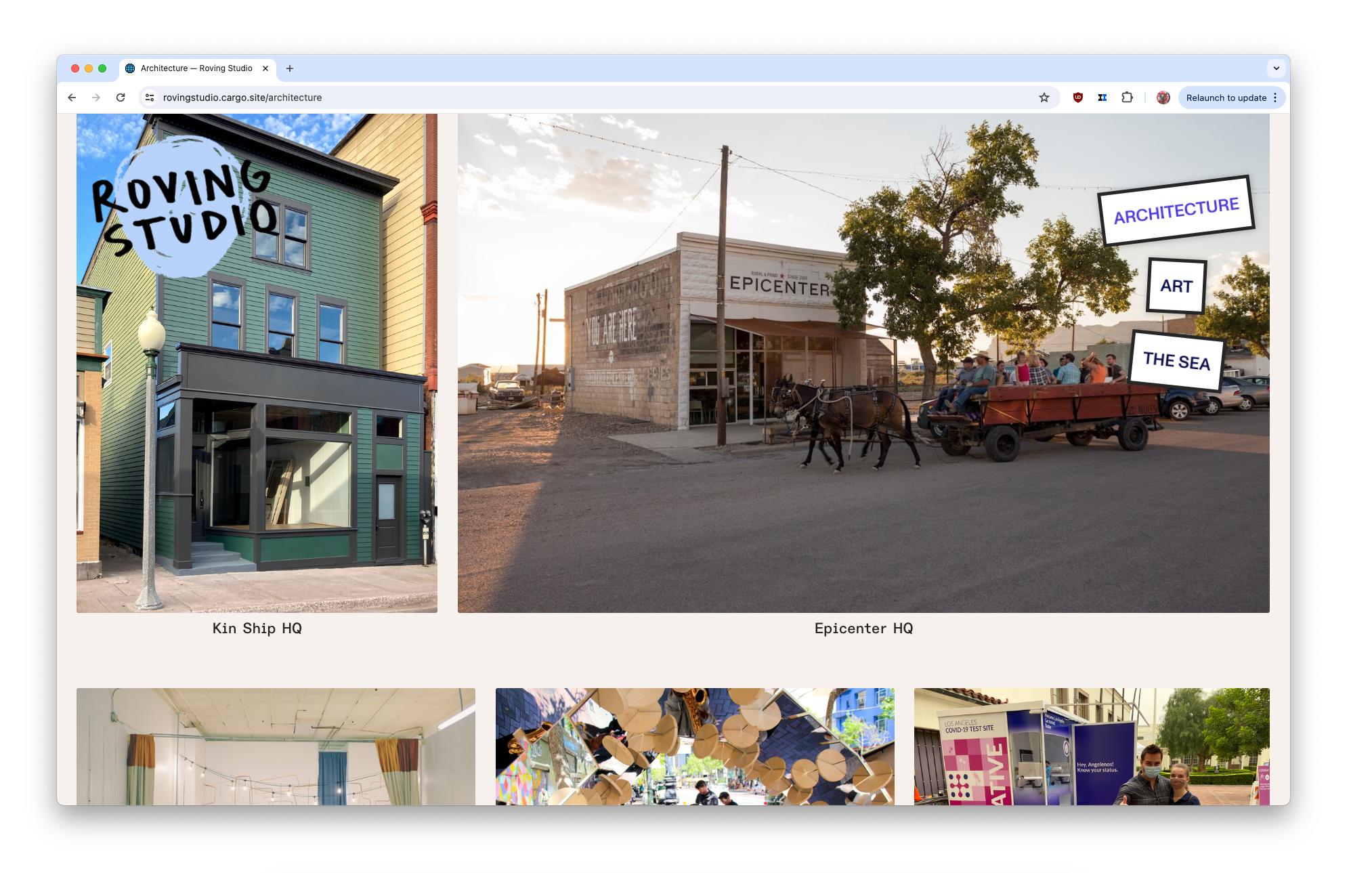The height and width of the screenshot is (873, 1372).
Task: Open the extensions puzzle-piece menu
Action: tap(1127, 98)
